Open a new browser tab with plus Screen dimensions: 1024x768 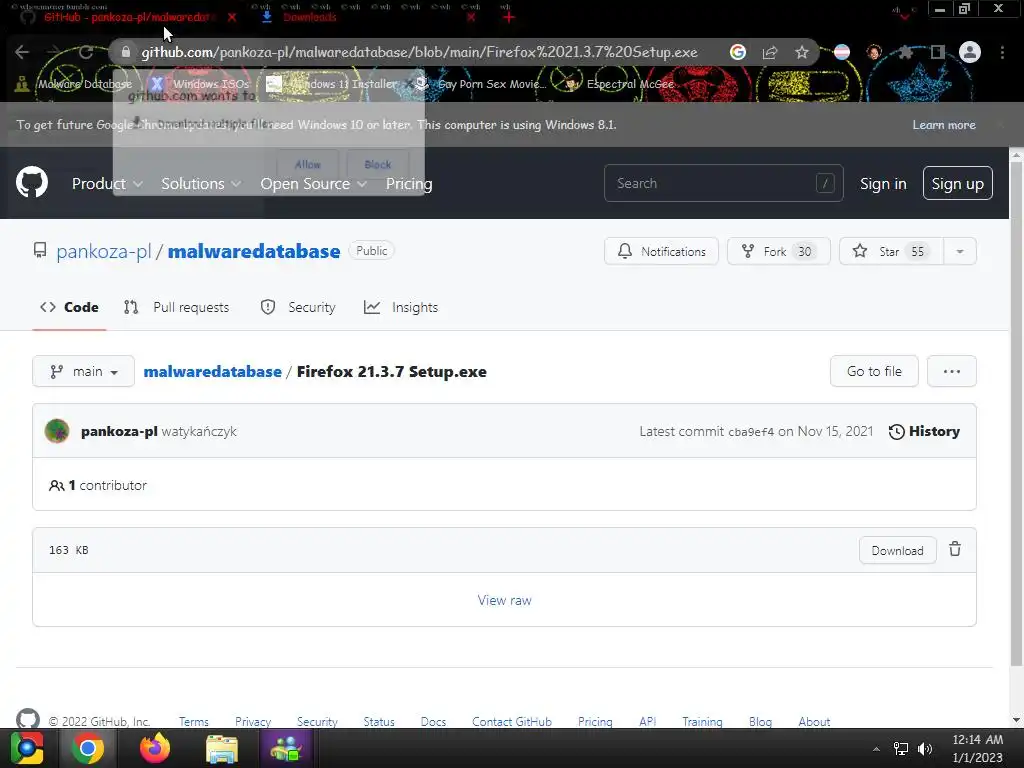point(509,17)
